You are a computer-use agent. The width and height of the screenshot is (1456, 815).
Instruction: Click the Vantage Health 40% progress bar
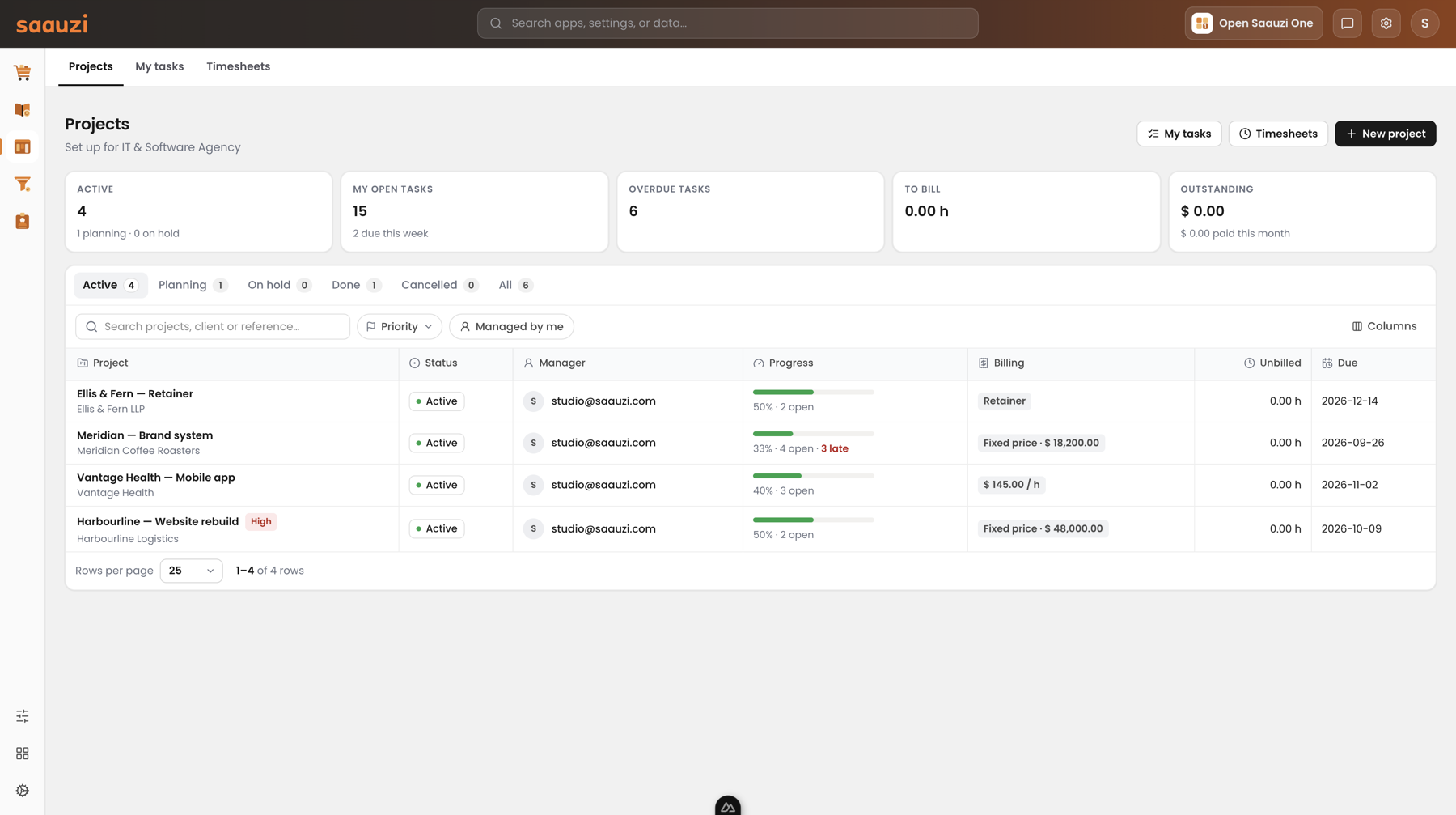click(814, 476)
